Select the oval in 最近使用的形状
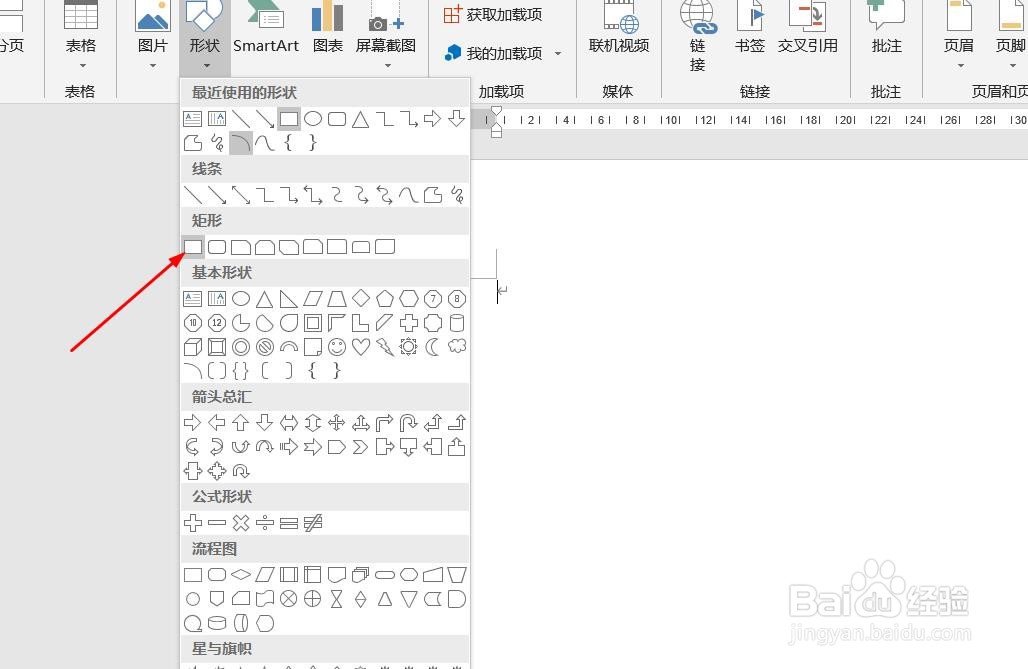Screen dimensions: 1028x669 (x=313, y=119)
